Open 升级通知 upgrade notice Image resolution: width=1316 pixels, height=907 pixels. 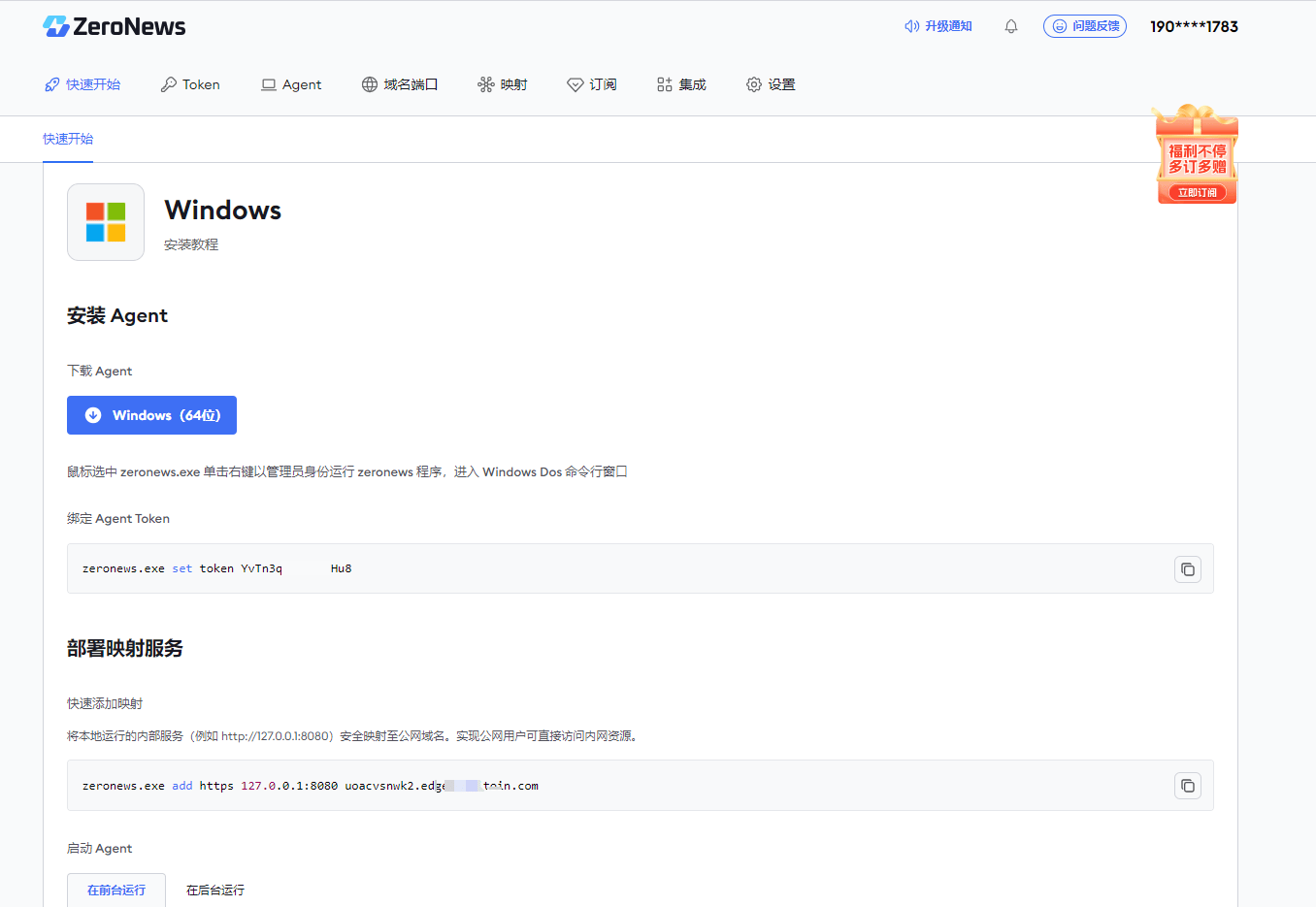(x=938, y=26)
